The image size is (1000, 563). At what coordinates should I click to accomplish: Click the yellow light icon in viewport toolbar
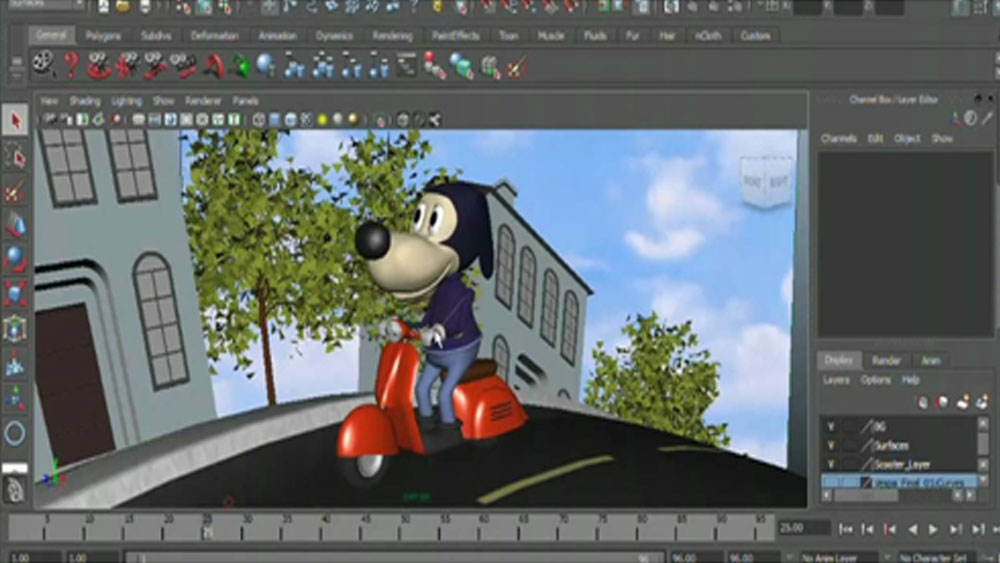(322, 119)
